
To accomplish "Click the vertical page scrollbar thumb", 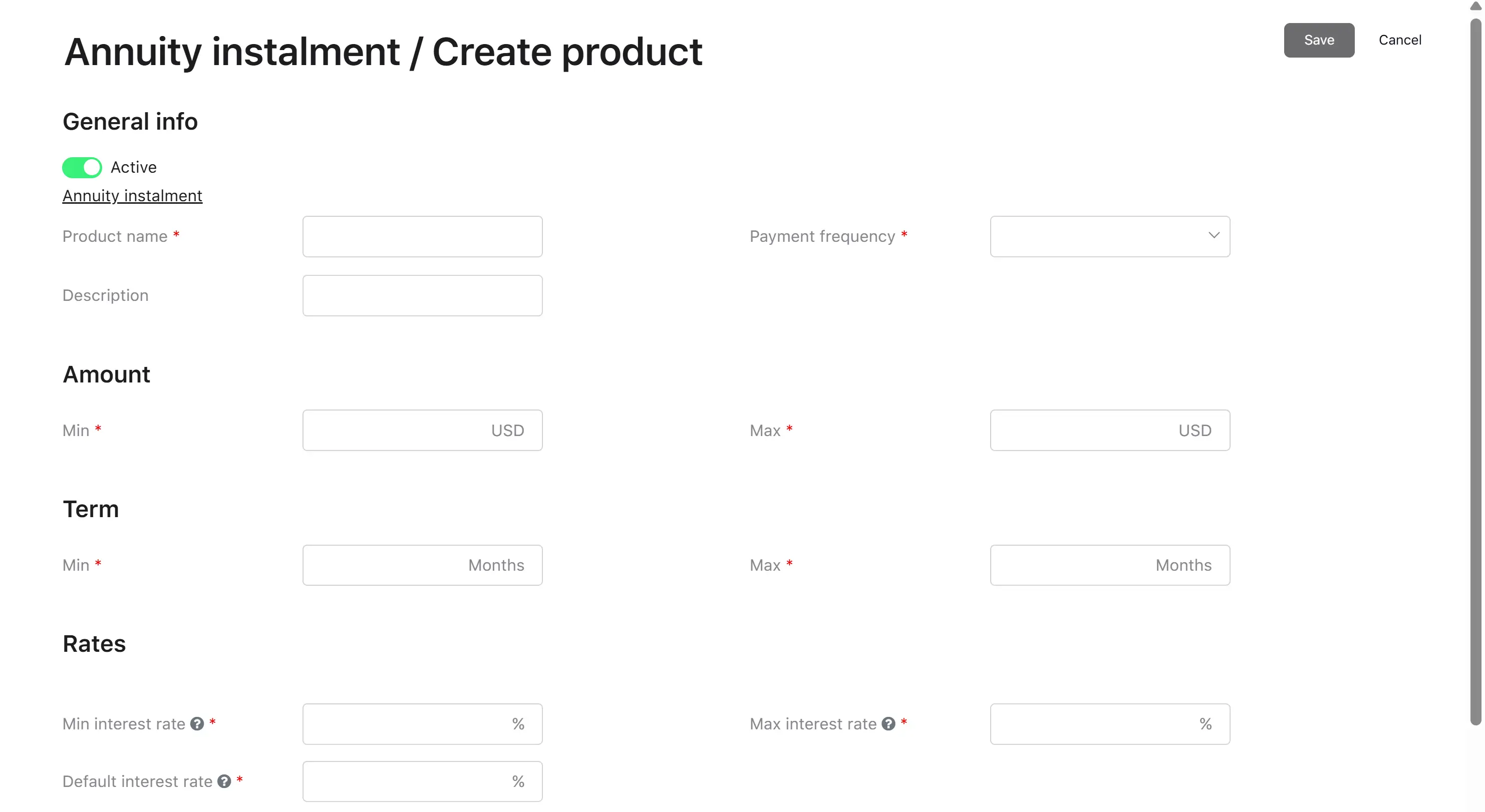I will point(1475,372).
